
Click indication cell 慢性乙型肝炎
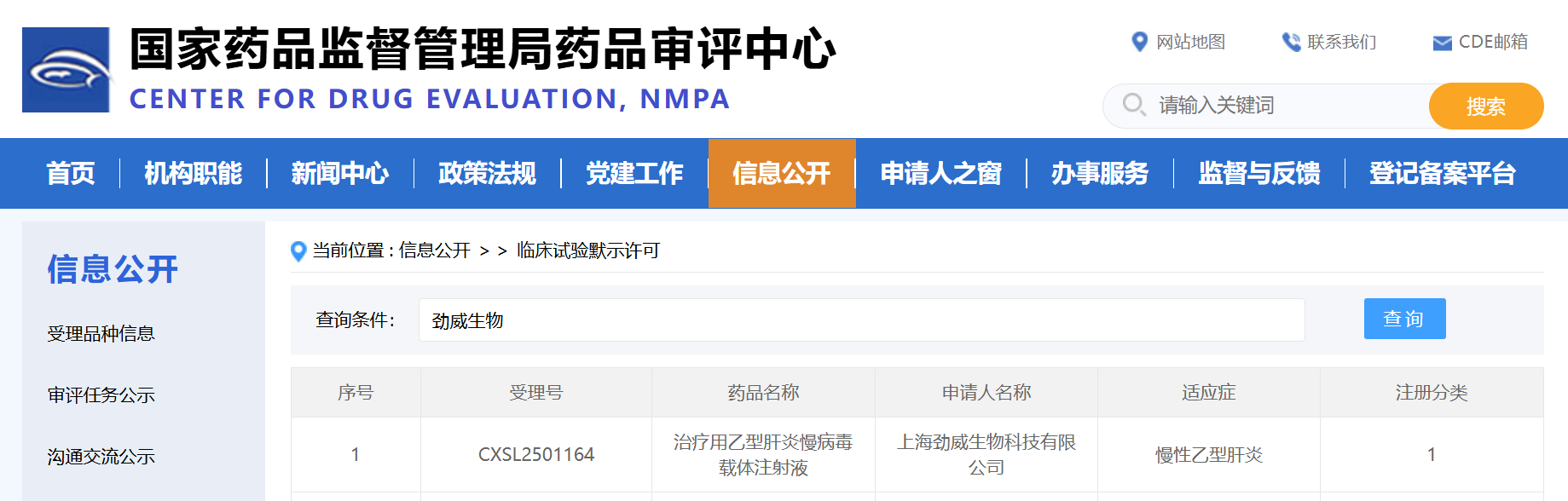(1209, 455)
